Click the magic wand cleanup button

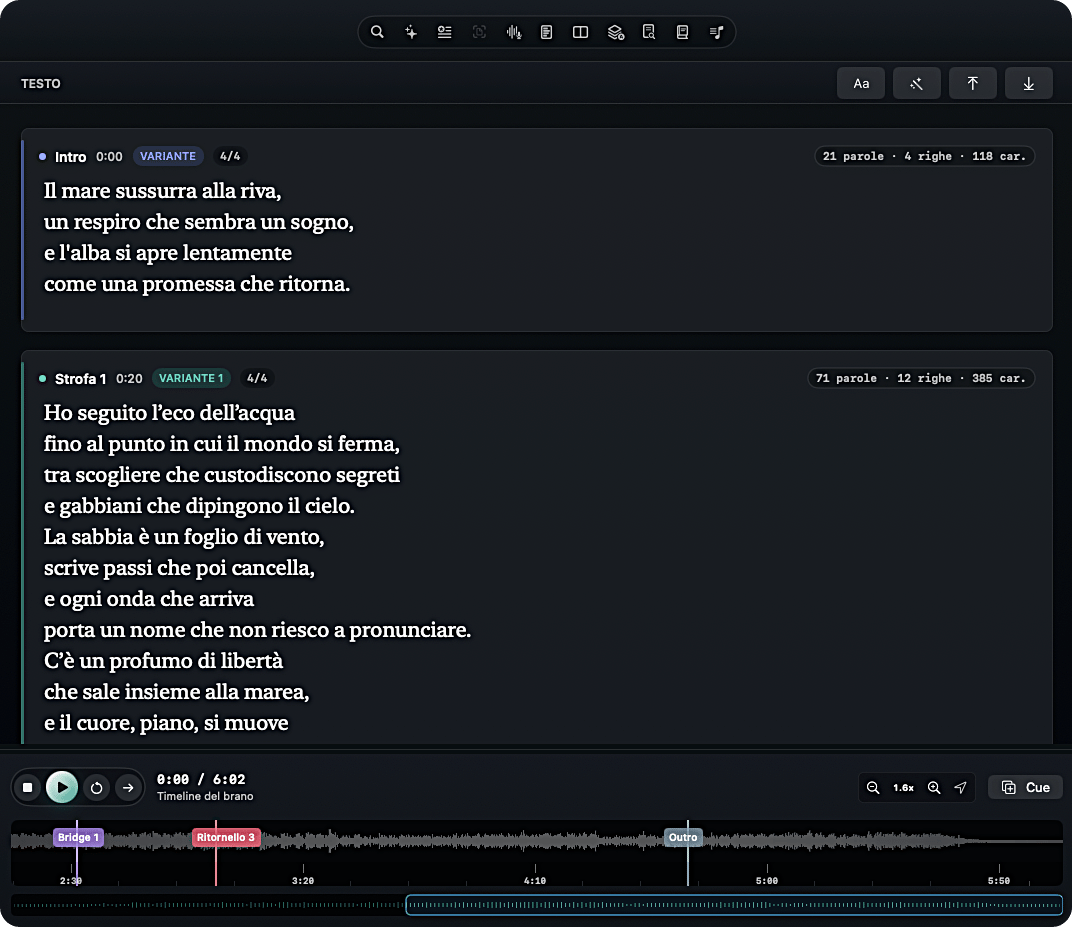pos(917,84)
